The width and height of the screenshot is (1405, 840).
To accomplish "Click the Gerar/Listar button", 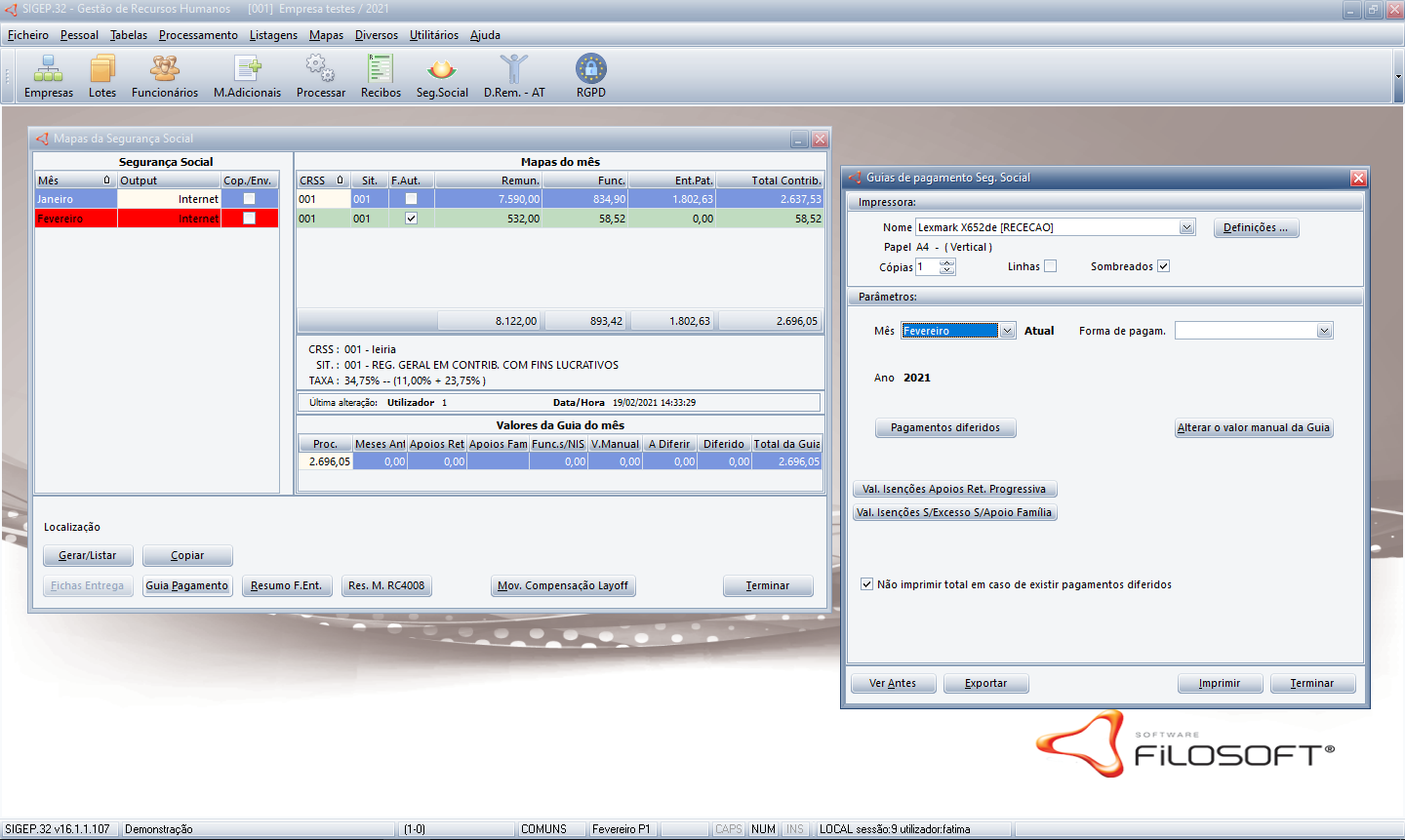I will (88, 555).
